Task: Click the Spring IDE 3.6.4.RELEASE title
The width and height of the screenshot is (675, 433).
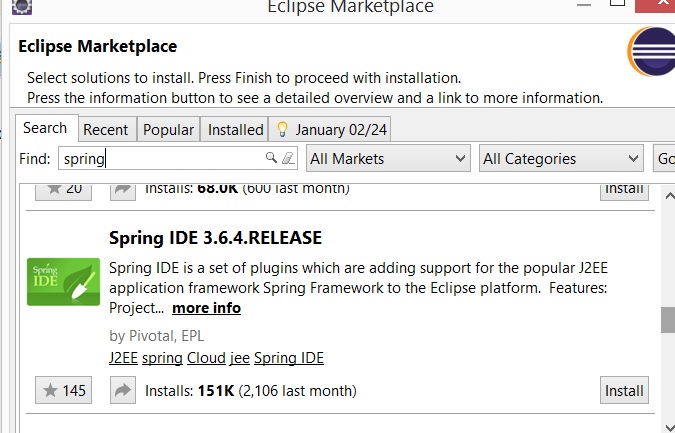Action: pos(215,238)
